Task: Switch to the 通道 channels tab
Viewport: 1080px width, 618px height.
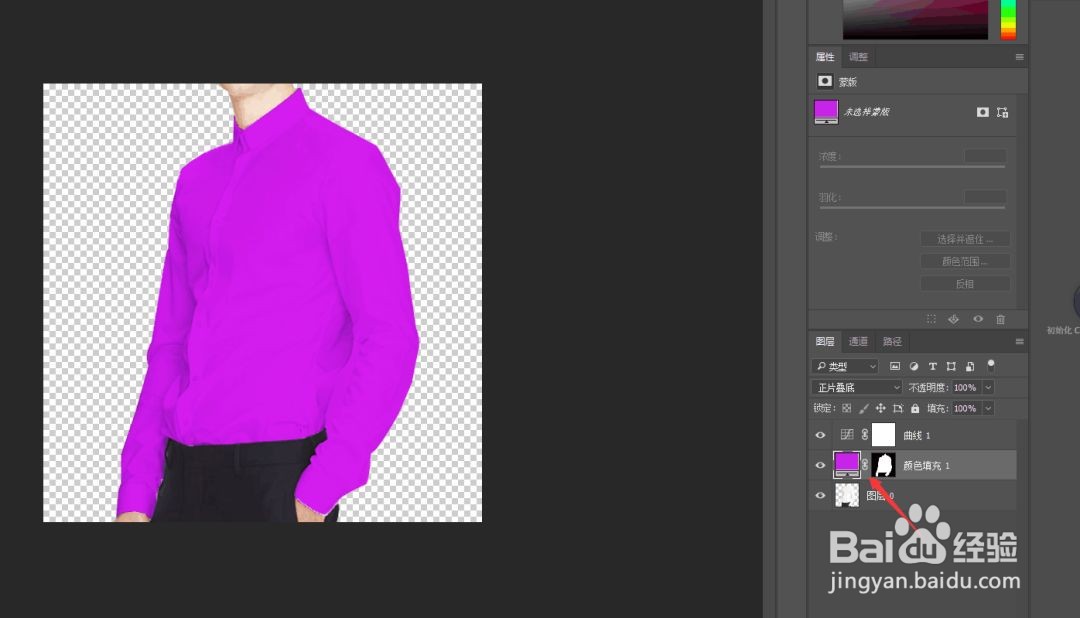Action: 858,341
